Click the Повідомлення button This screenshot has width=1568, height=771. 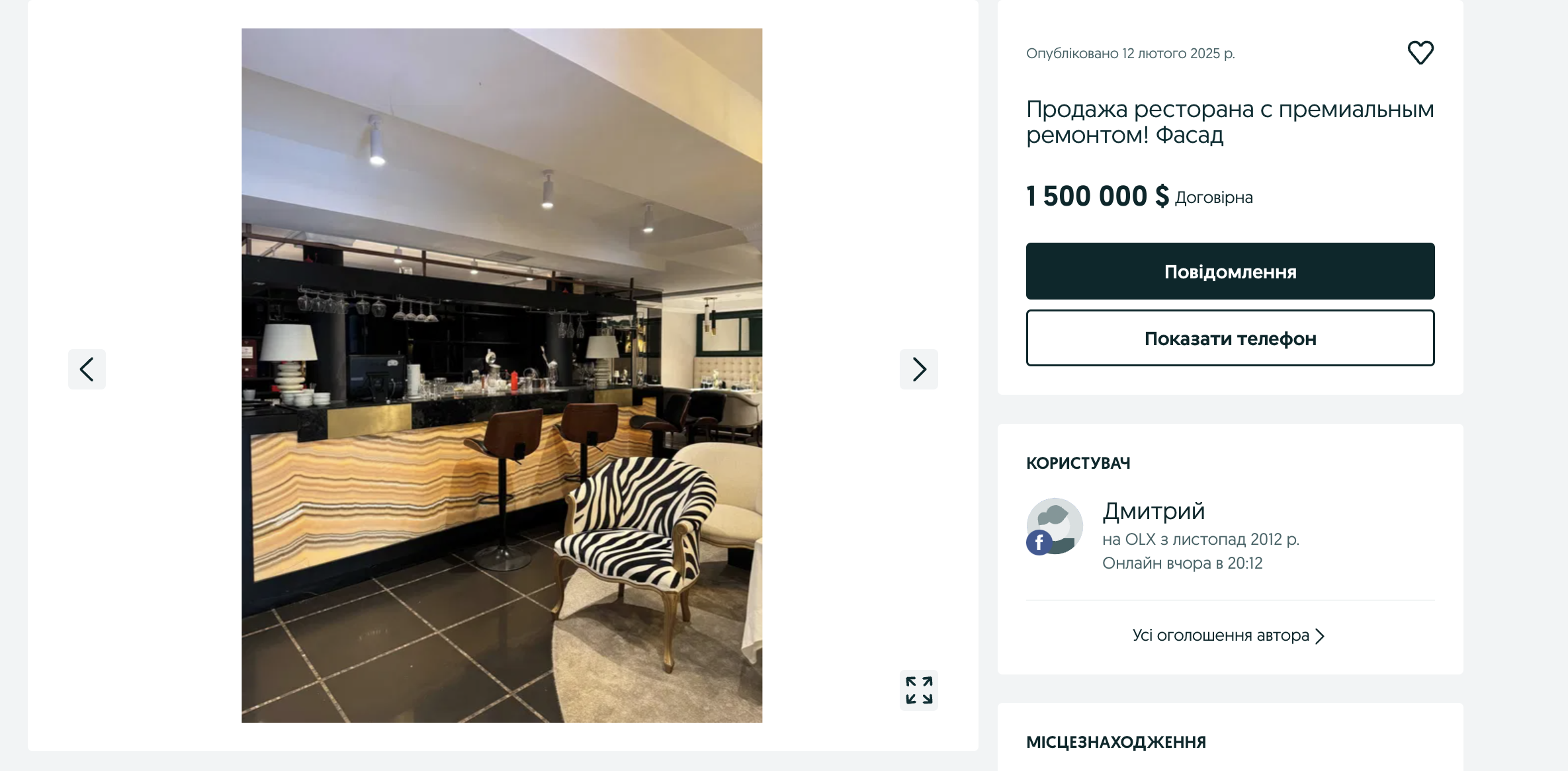click(1230, 271)
